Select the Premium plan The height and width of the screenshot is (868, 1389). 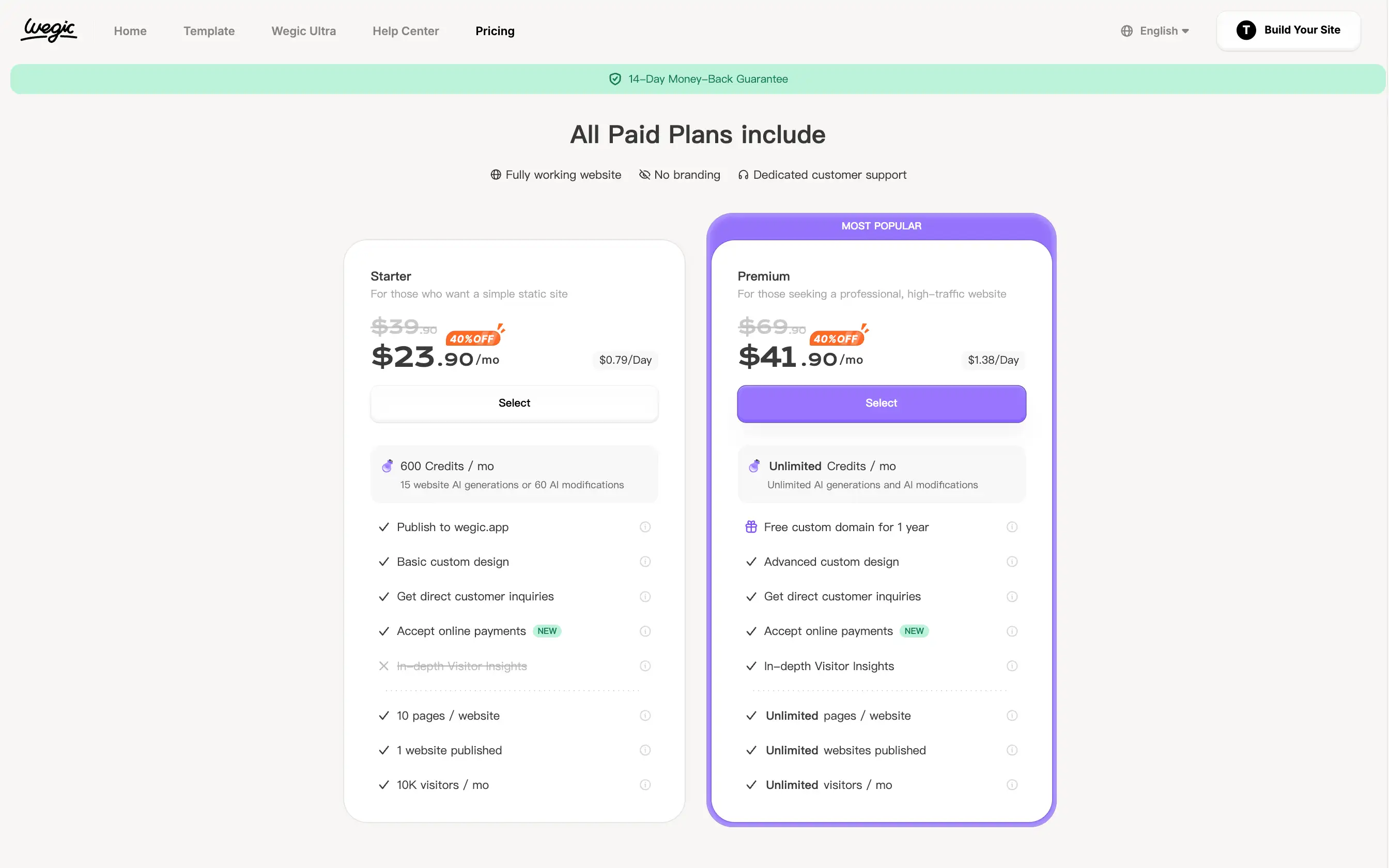881,404
